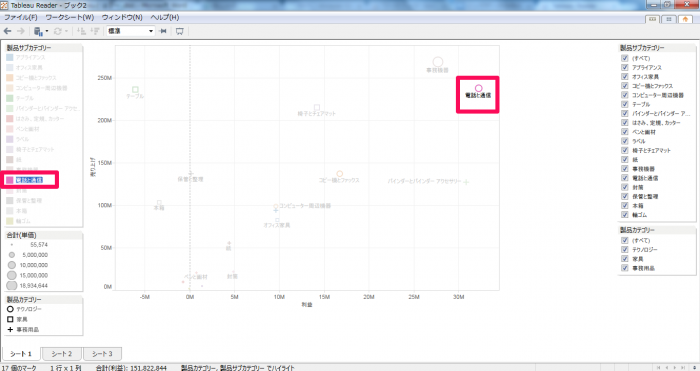The image size is (700, 371).
Task: Open the ワークシート(W) menu
Action: [70, 17]
